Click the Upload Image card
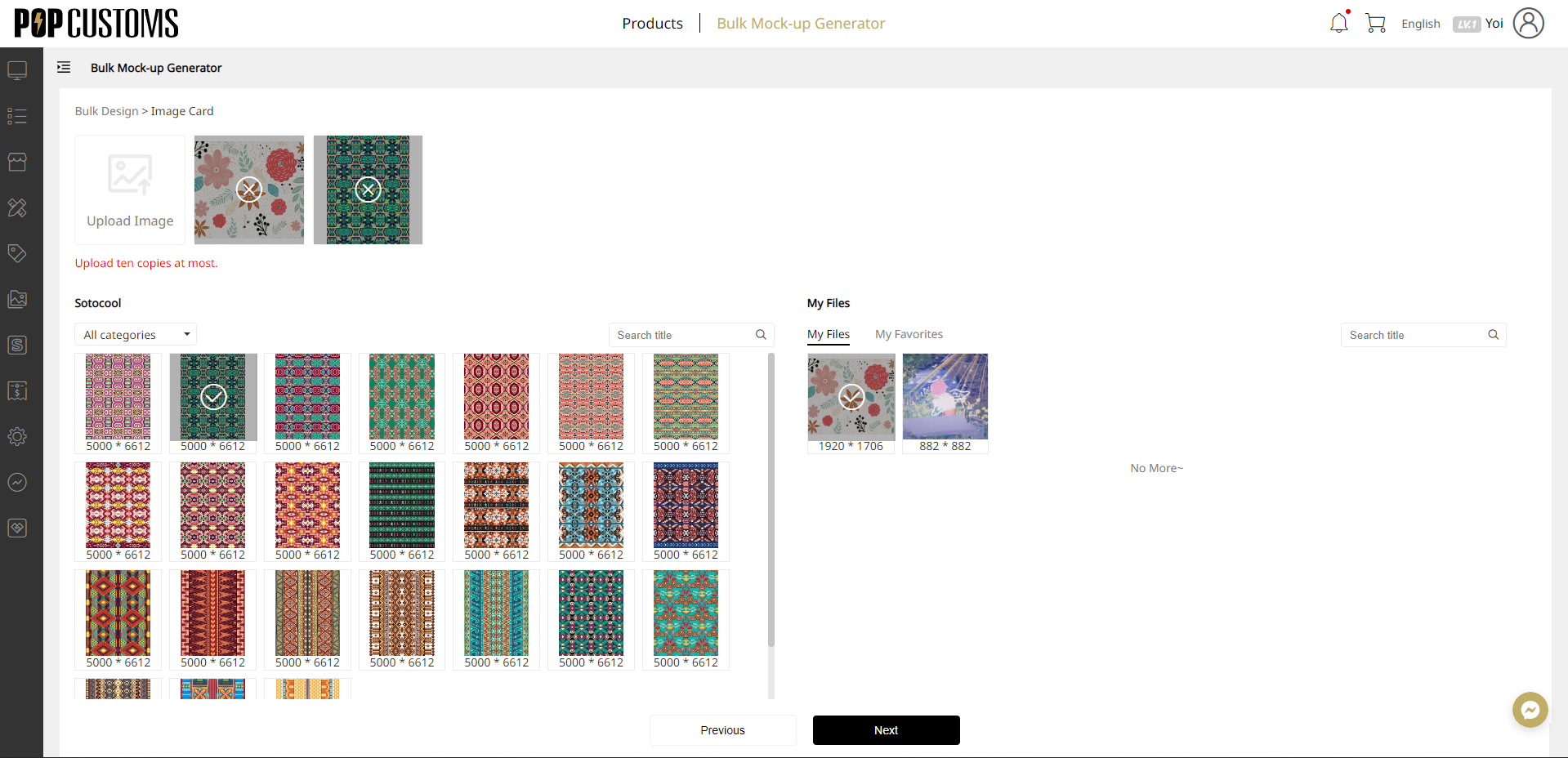 129,189
